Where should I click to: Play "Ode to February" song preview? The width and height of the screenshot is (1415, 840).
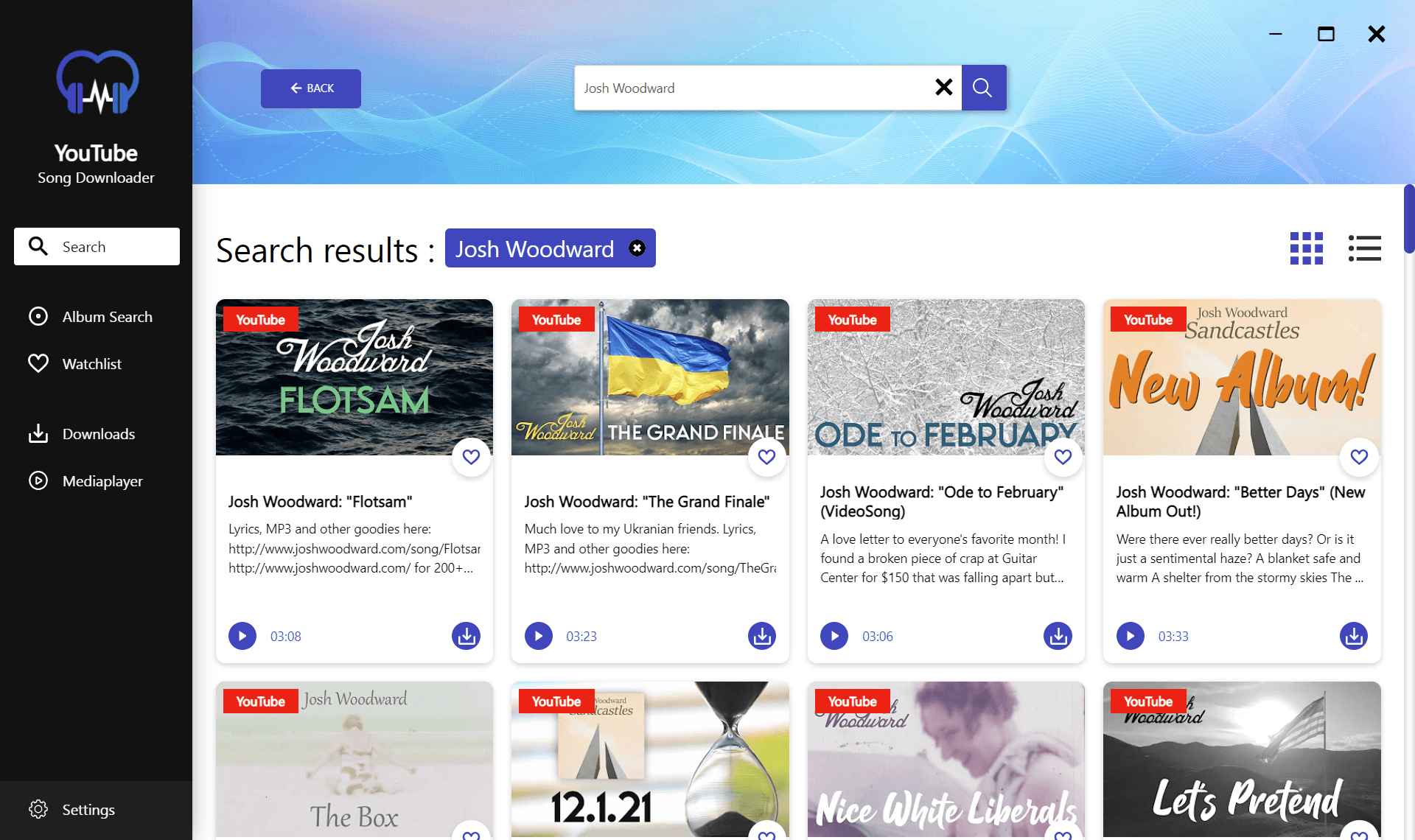coord(834,636)
